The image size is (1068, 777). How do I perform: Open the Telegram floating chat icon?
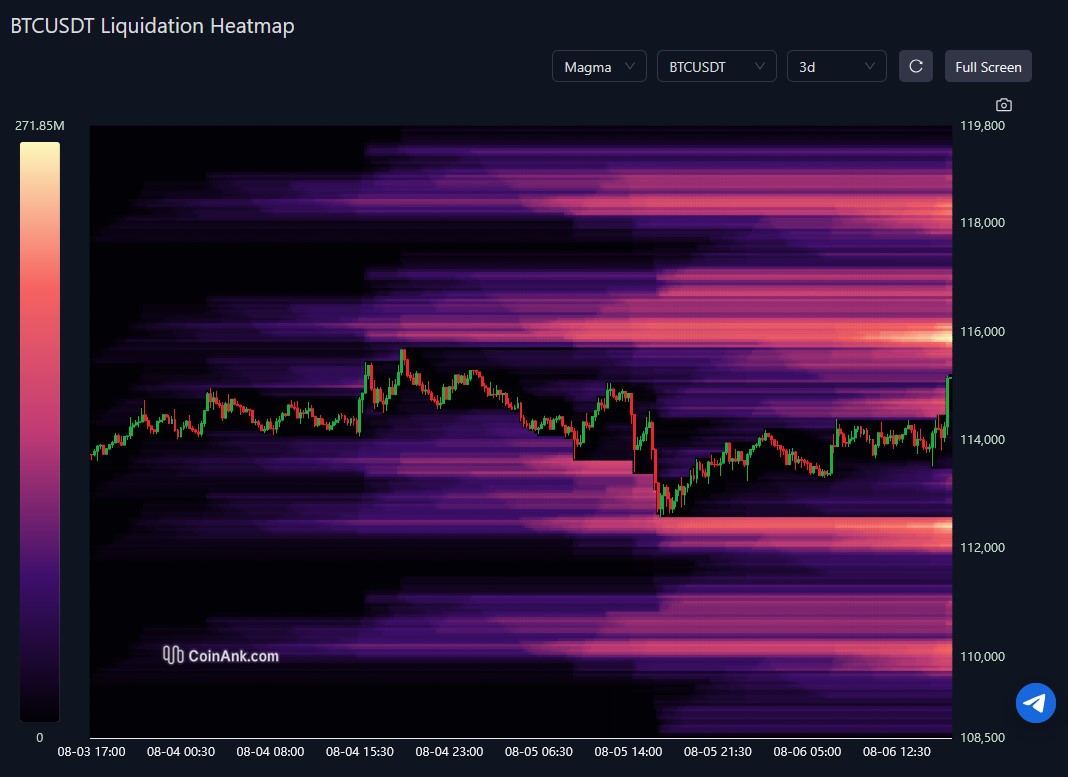tap(1035, 703)
